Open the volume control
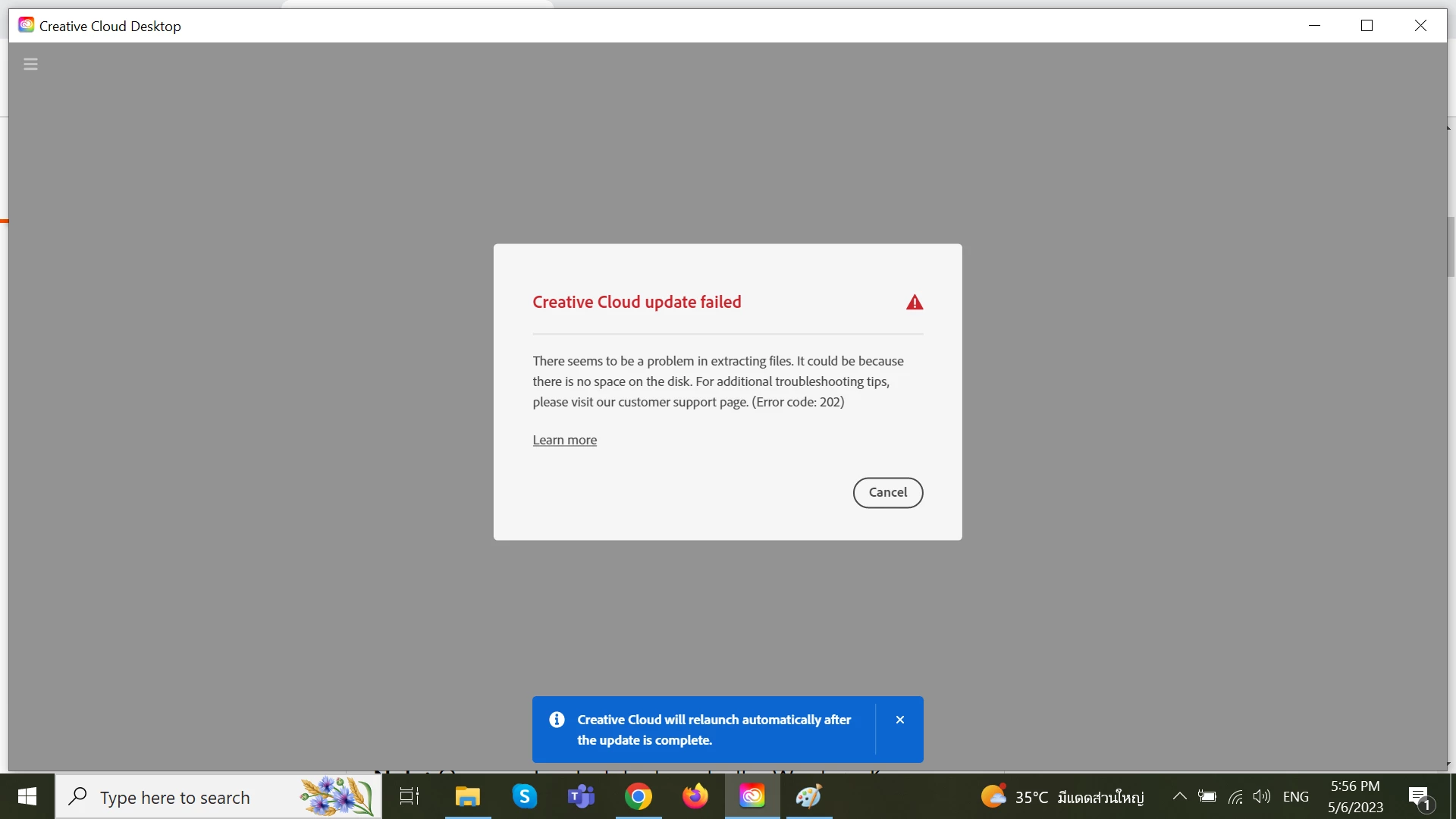 [1261, 796]
